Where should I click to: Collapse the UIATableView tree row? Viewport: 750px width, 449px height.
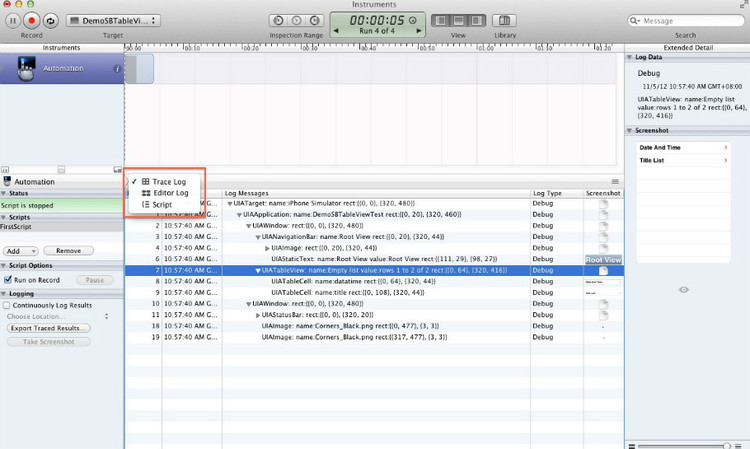258,270
